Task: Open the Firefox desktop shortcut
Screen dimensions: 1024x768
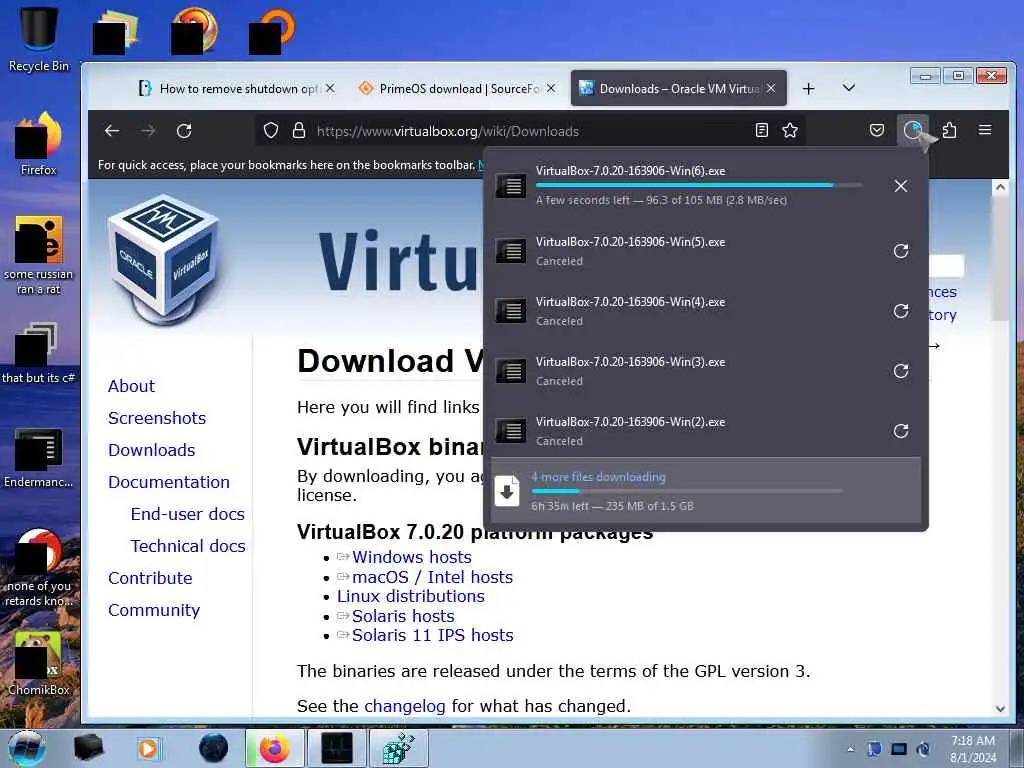Action: tap(39, 145)
